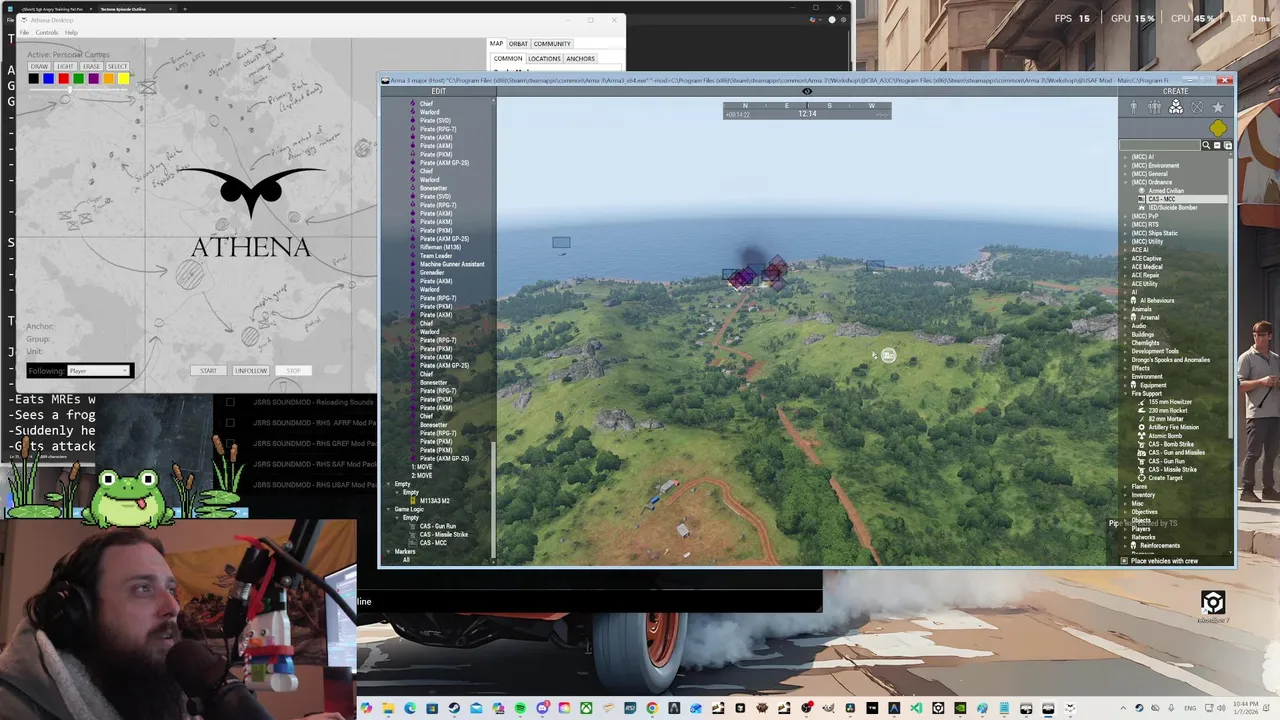The height and width of the screenshot is (720, 1280).
Task: Expand the (MCC) AI category
Action: 1126,157
